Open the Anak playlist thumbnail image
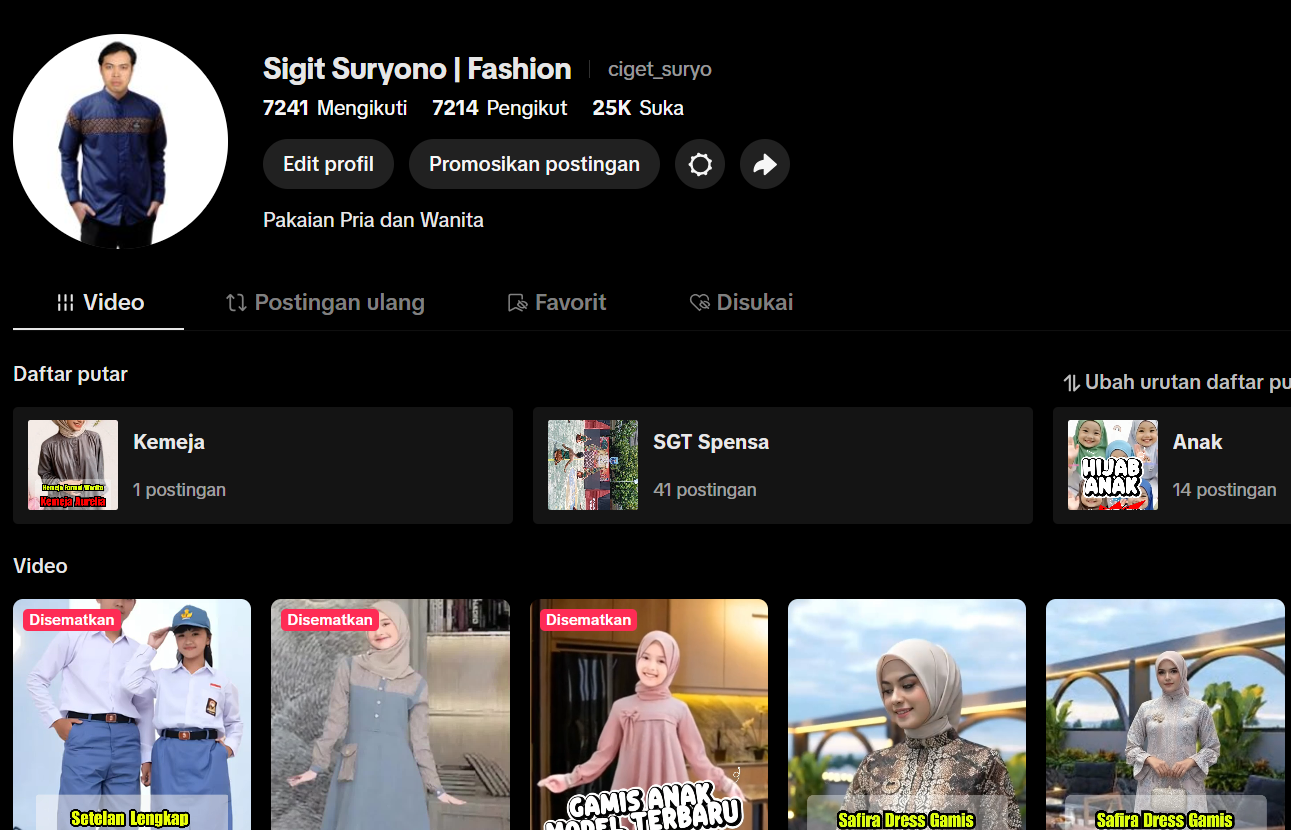This screenshot has height=830, width=1291. 1113,465
